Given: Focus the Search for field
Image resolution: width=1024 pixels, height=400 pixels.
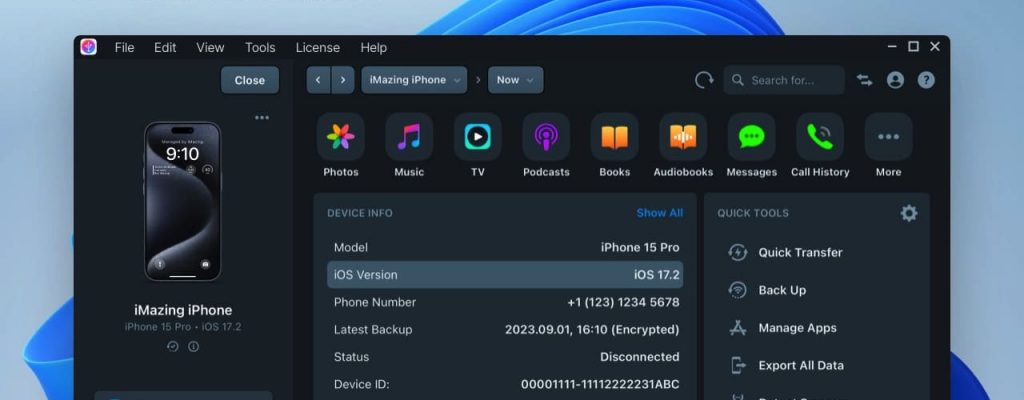Looking at the screenshot, I should click(x=784, y=80).
